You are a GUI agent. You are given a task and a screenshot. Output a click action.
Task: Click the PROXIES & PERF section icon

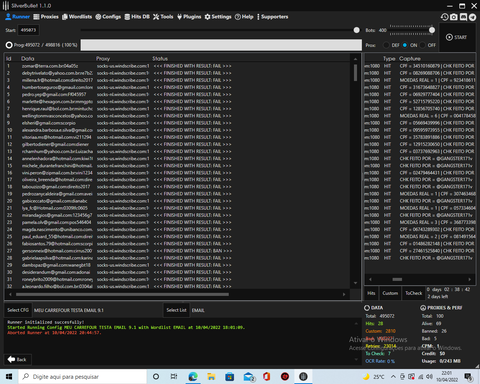tap(423, 308)
